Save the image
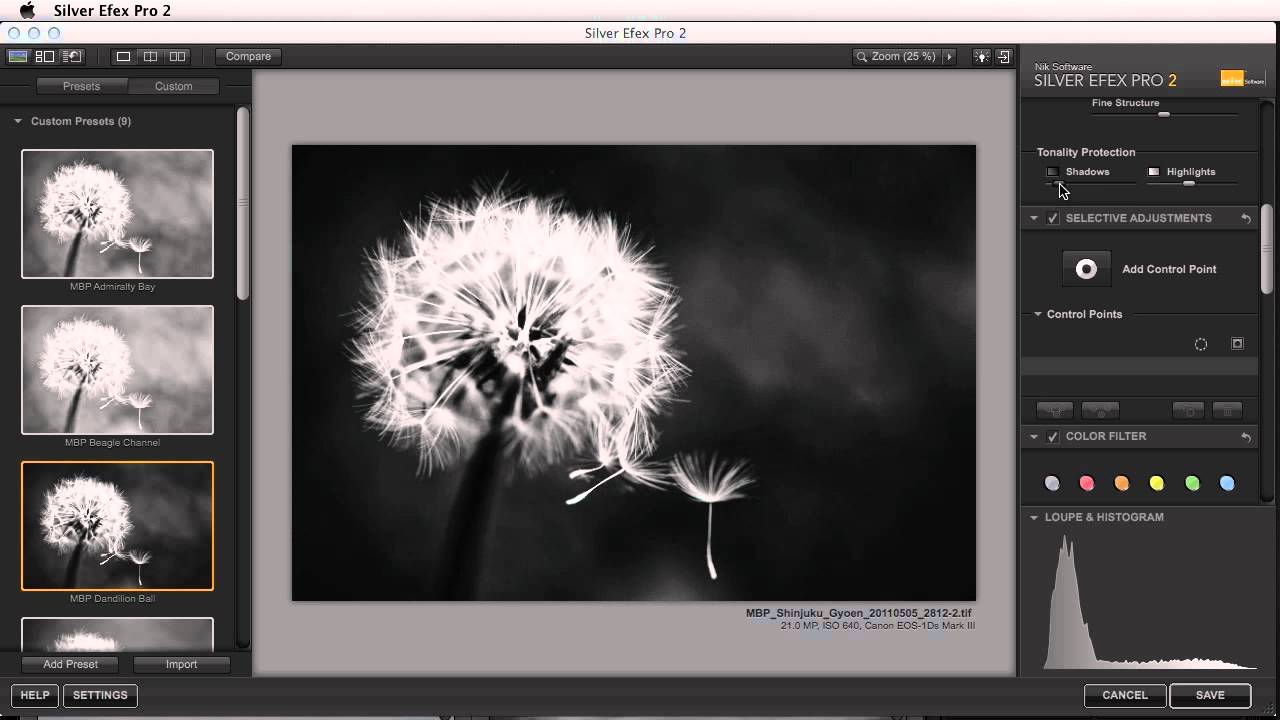Image resolution: width=1280 pixels, height=720 pixels. (1210, 695)
